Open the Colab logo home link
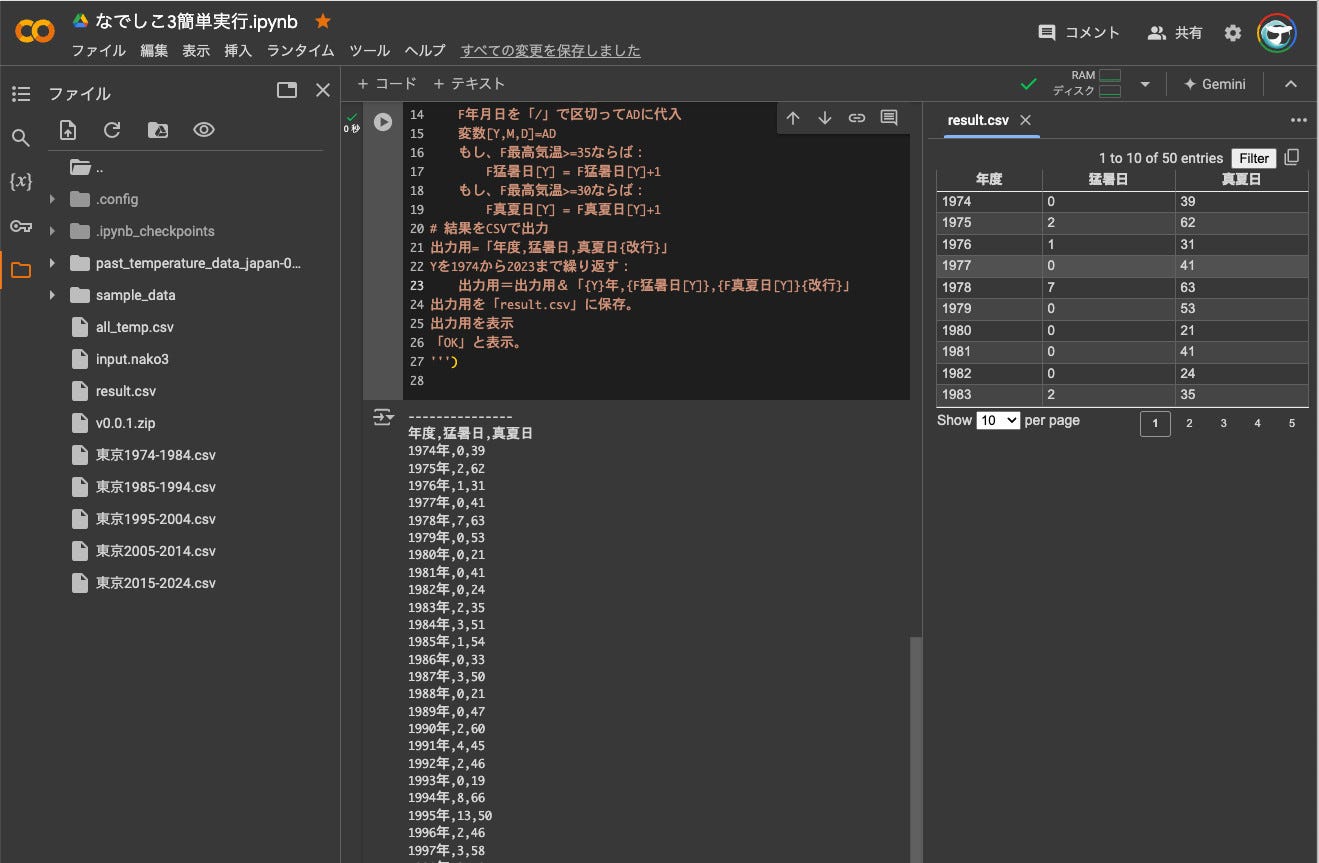Screen dimensions: 1319x863 [35, 33]
